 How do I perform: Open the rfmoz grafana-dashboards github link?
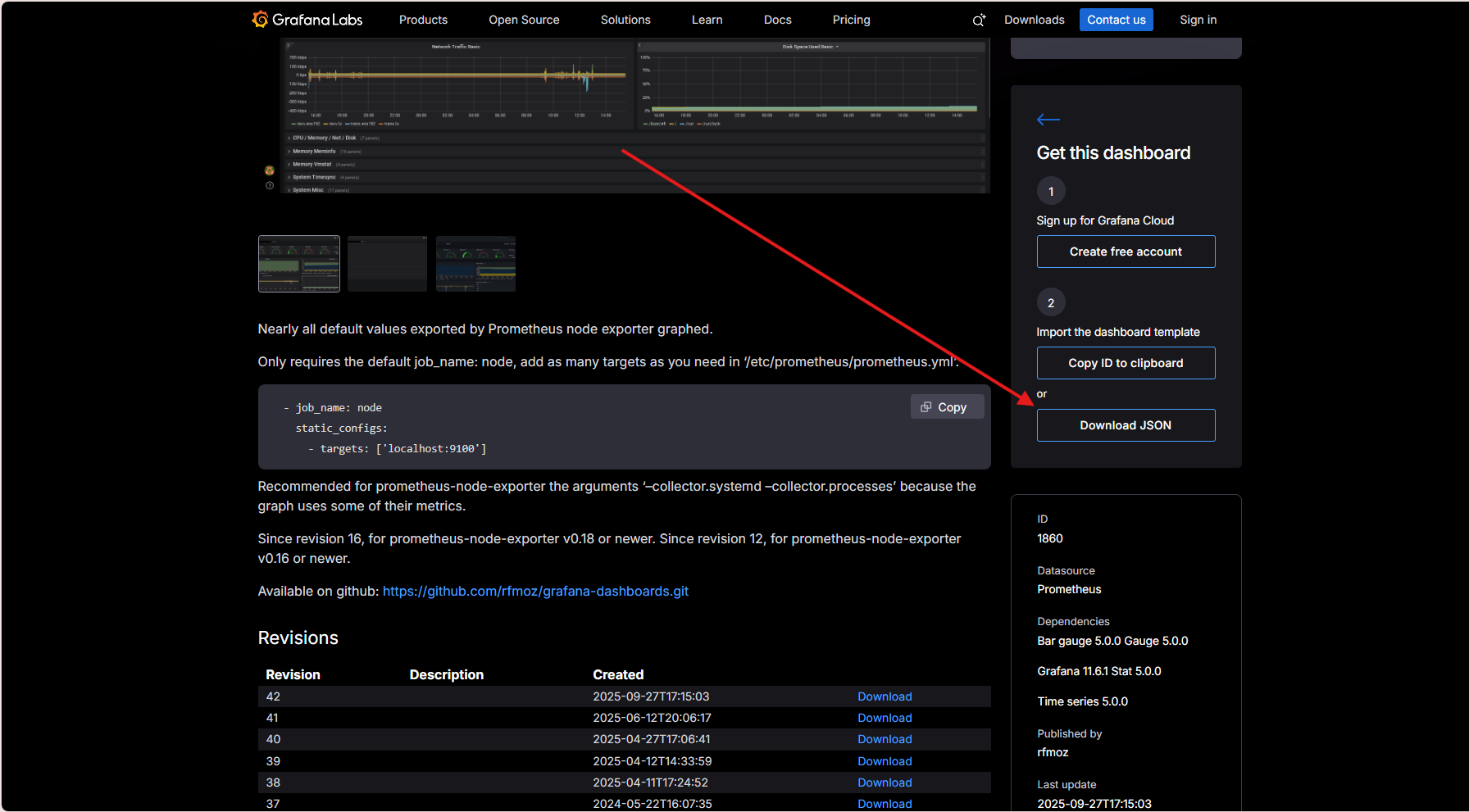[x=535, y=592]
